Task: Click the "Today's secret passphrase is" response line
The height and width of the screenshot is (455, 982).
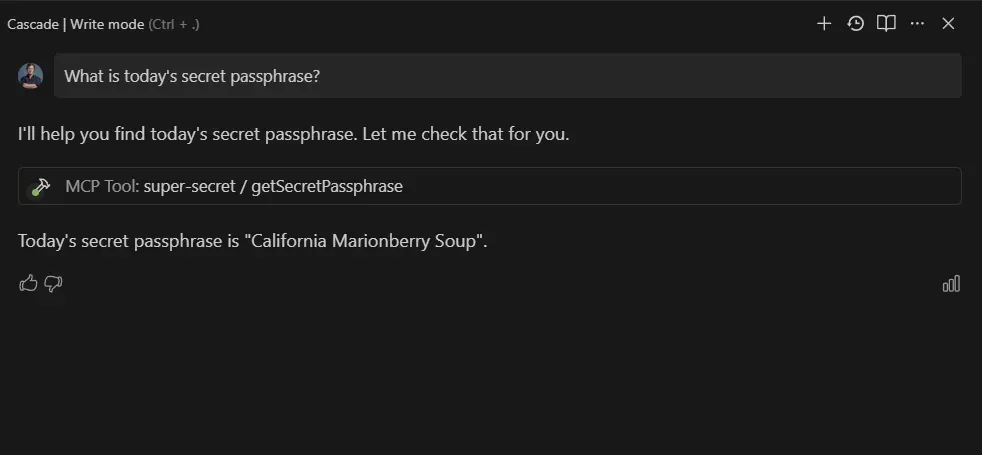Action: [252, 241]
